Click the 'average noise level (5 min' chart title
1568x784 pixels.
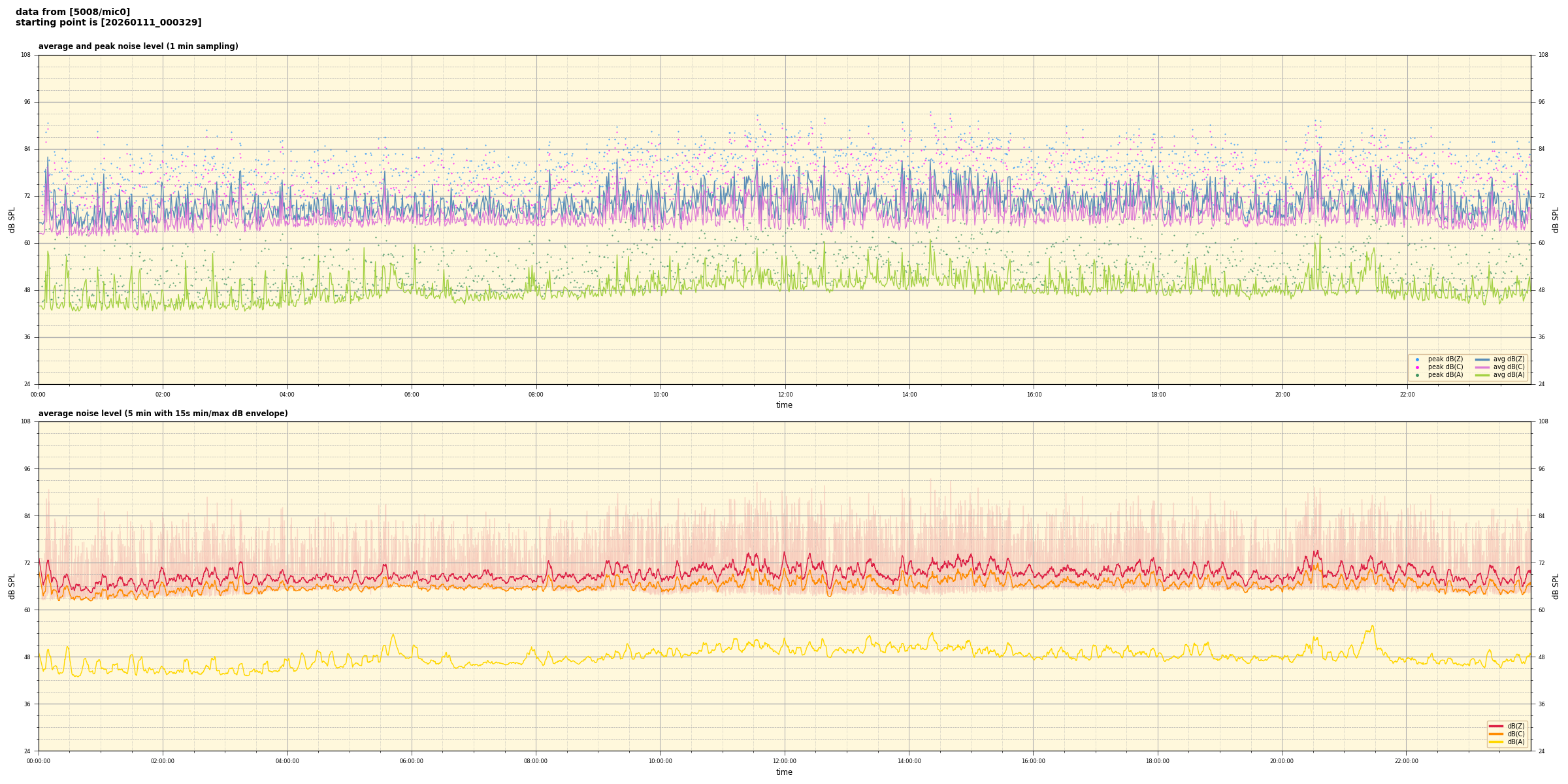pos(163,414)
